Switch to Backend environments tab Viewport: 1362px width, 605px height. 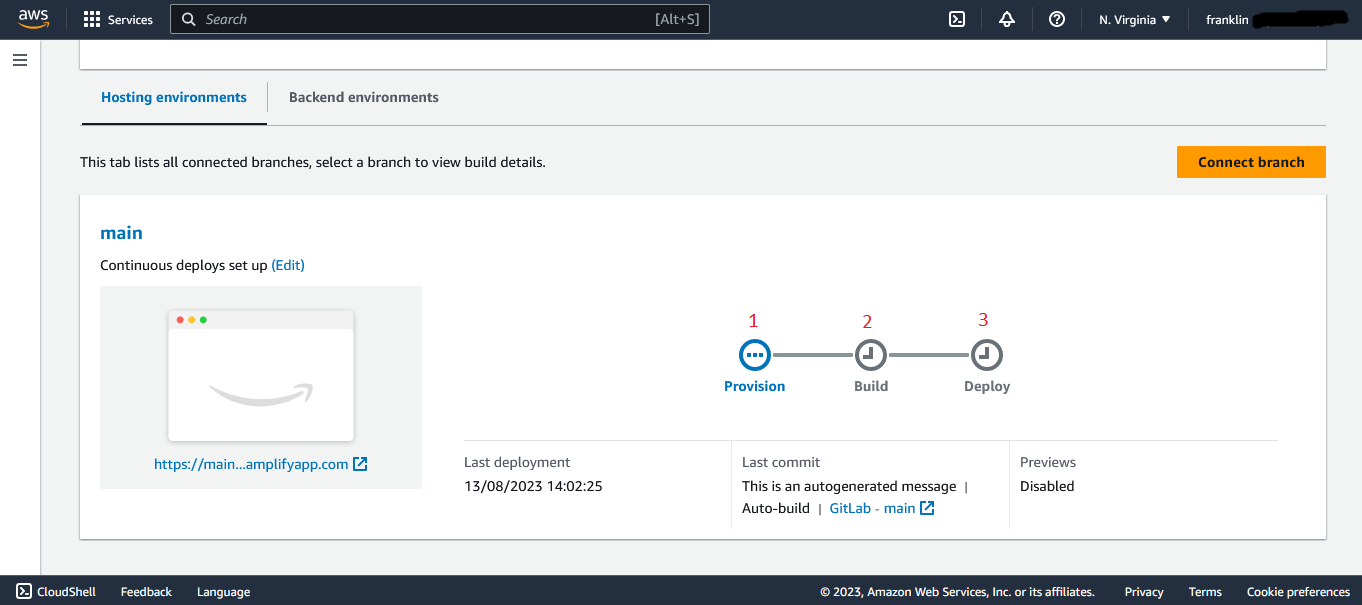point(364,97)
